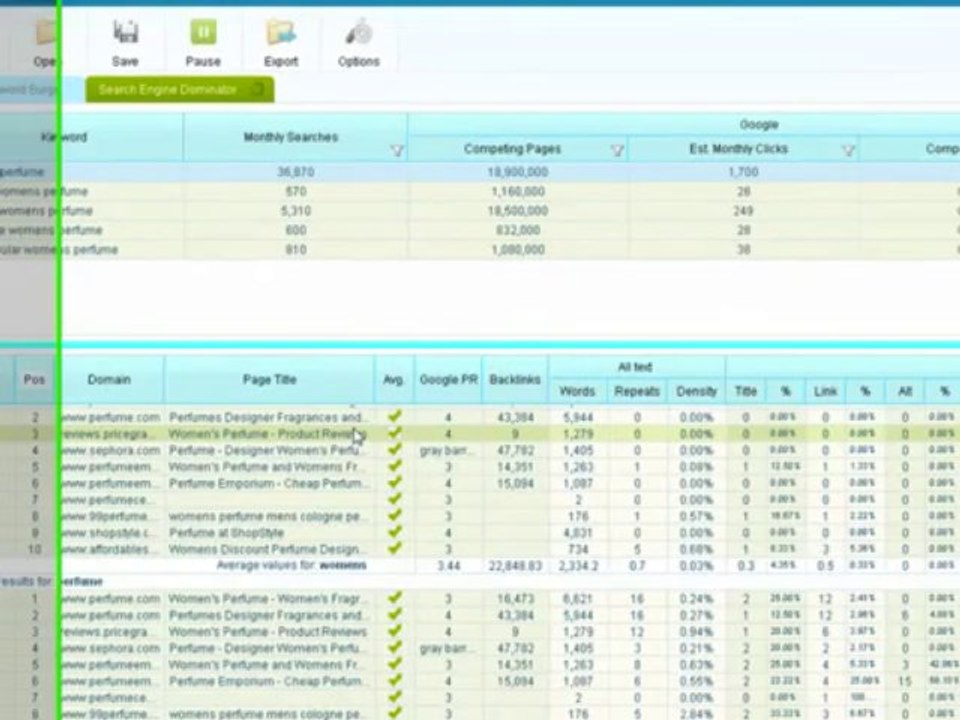Click the Backlinks column header
The width and height of the screenshot is (960, 720).
pos(515,380)
